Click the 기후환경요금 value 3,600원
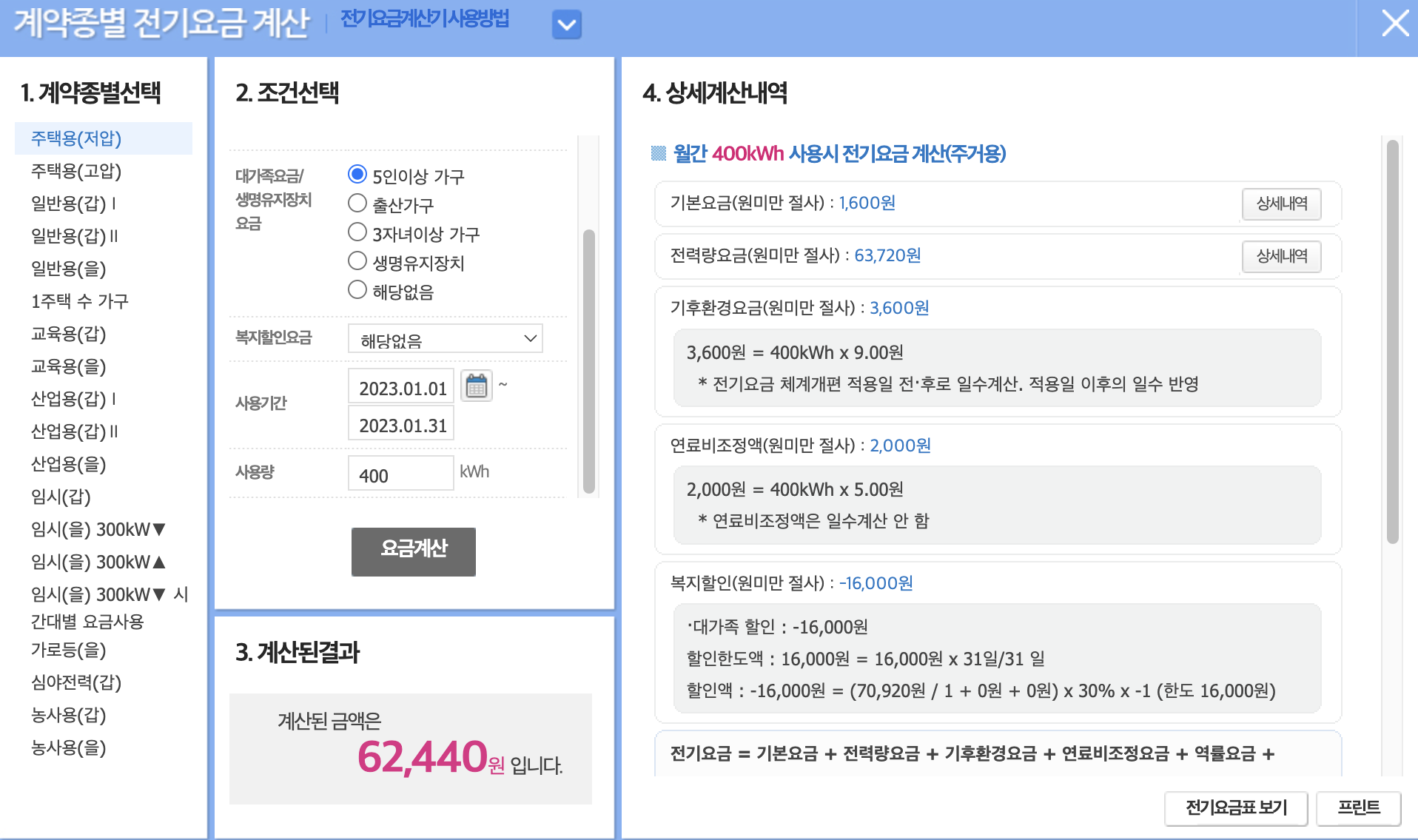 tap(899, 308)
